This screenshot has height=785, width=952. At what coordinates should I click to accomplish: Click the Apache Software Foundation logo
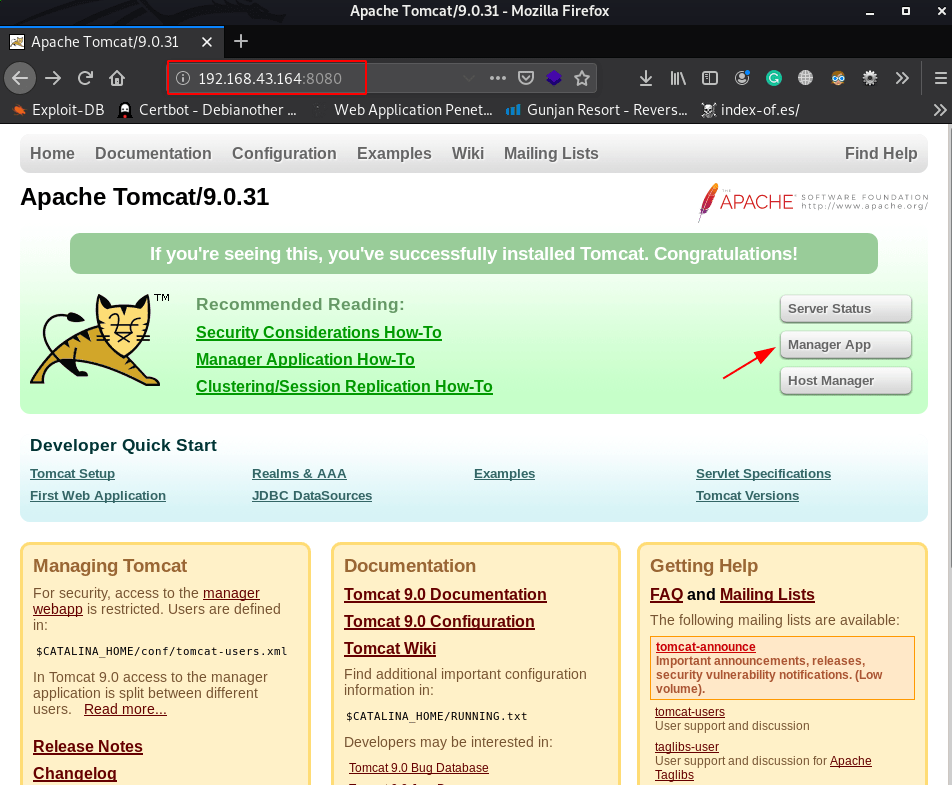[x=812, y=202]
